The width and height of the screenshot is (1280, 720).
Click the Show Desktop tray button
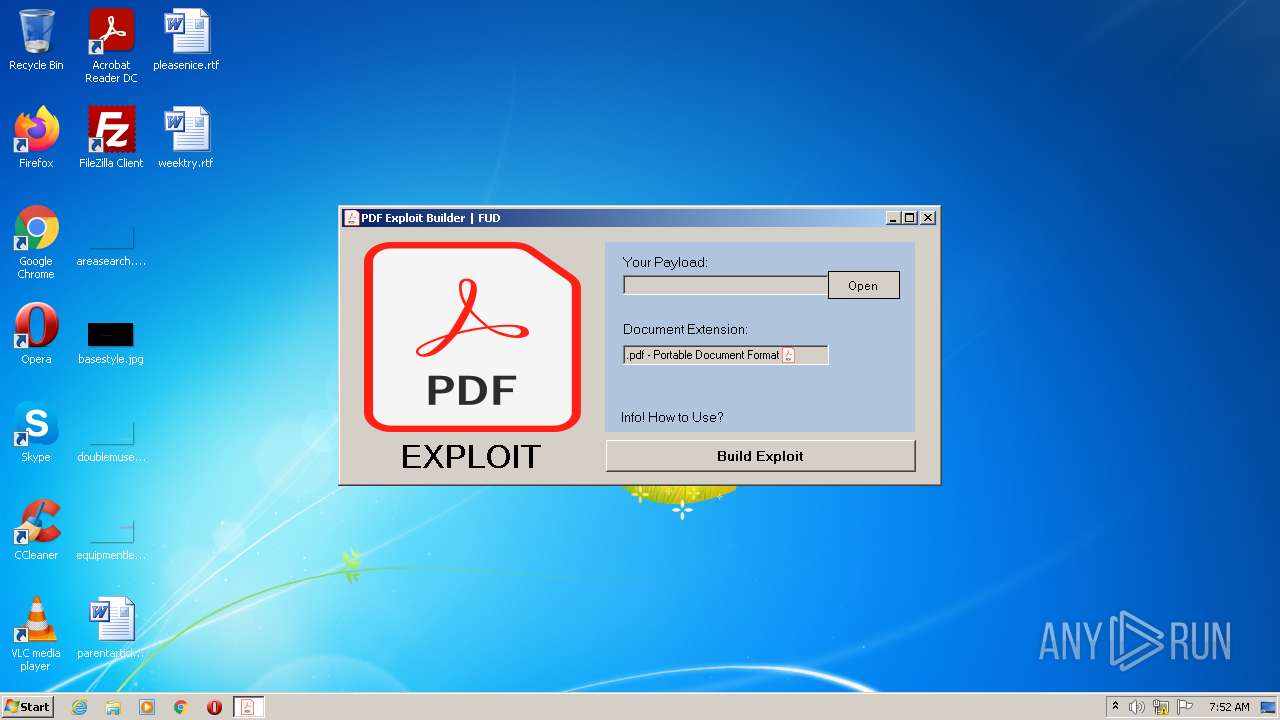[1269, 707]
